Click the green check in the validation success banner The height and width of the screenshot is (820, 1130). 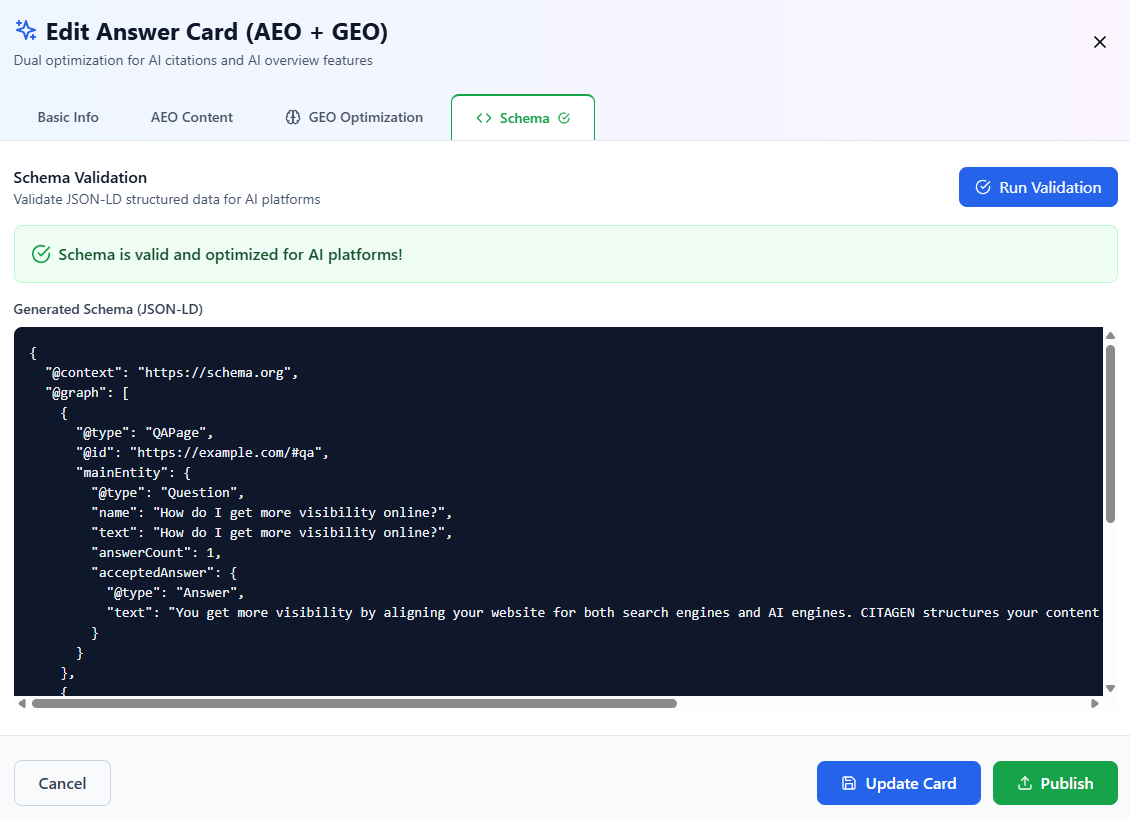pos(41,254)
